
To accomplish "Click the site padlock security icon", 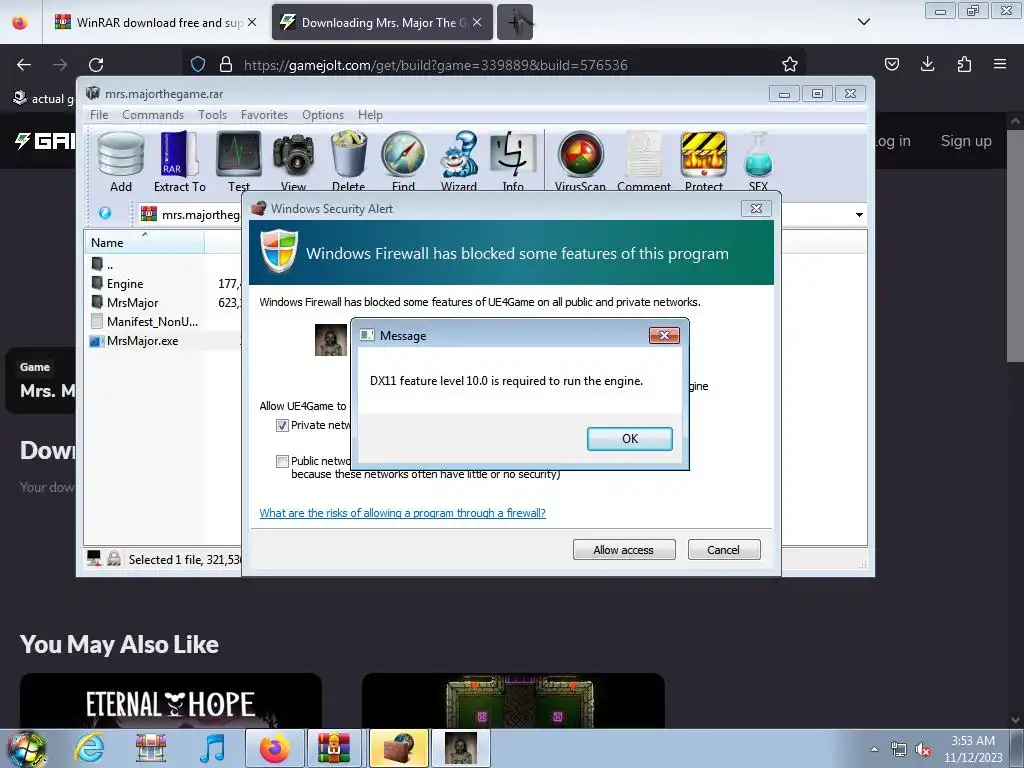I will 226,64.
